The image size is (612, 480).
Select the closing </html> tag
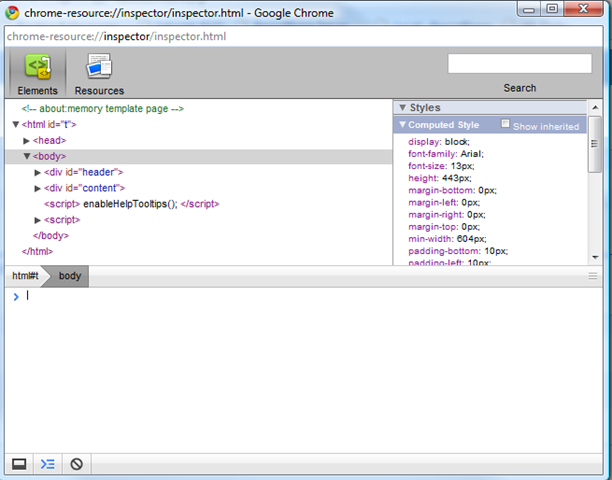(37, 252)
